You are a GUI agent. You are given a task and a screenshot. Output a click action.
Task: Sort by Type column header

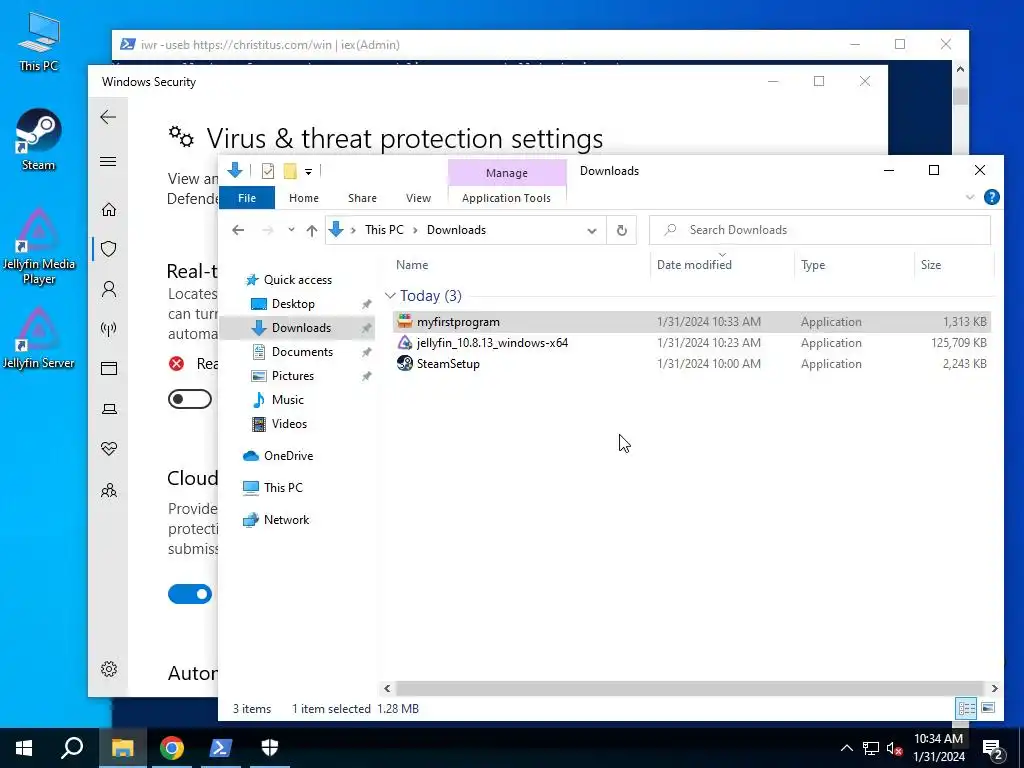(854, 264)
